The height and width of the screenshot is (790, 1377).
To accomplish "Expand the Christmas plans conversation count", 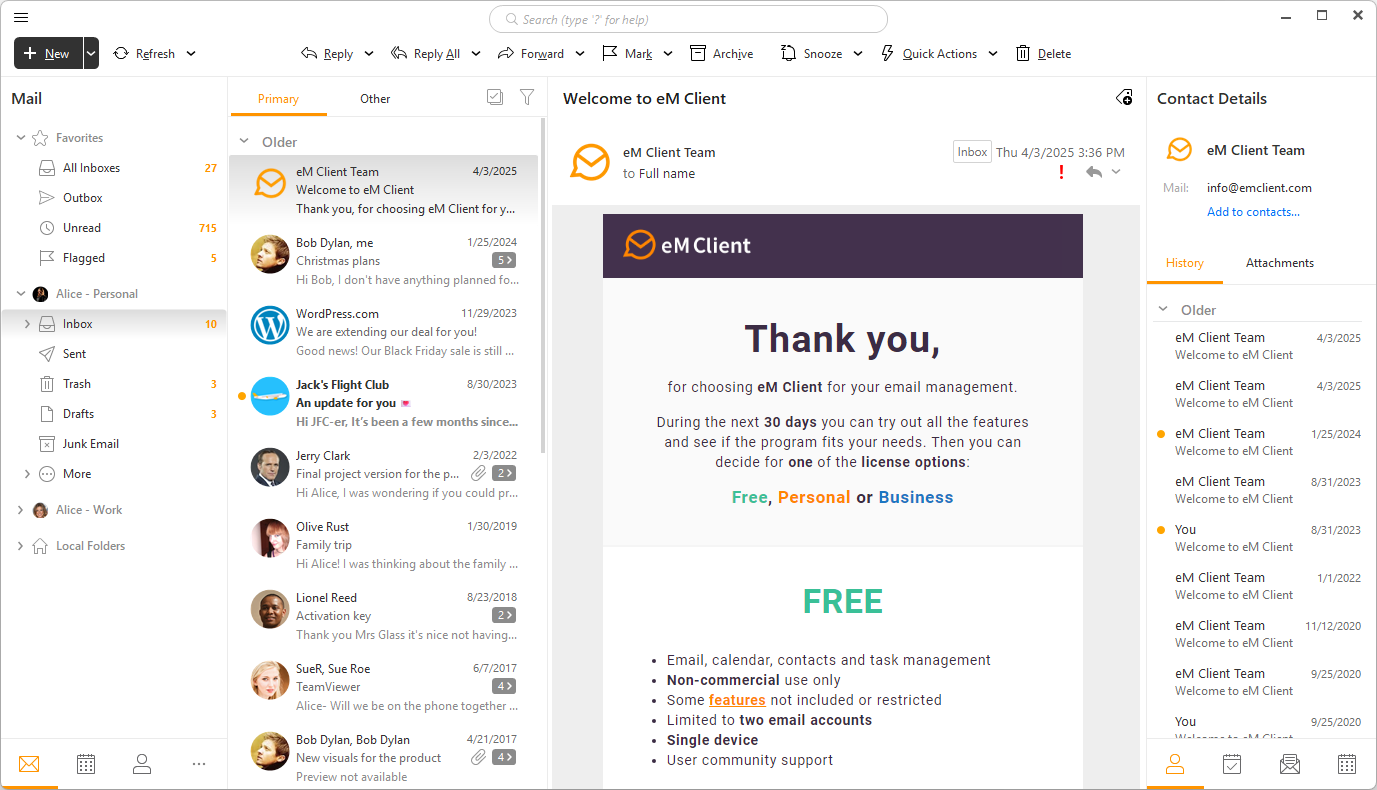I will tap(504, 260).
